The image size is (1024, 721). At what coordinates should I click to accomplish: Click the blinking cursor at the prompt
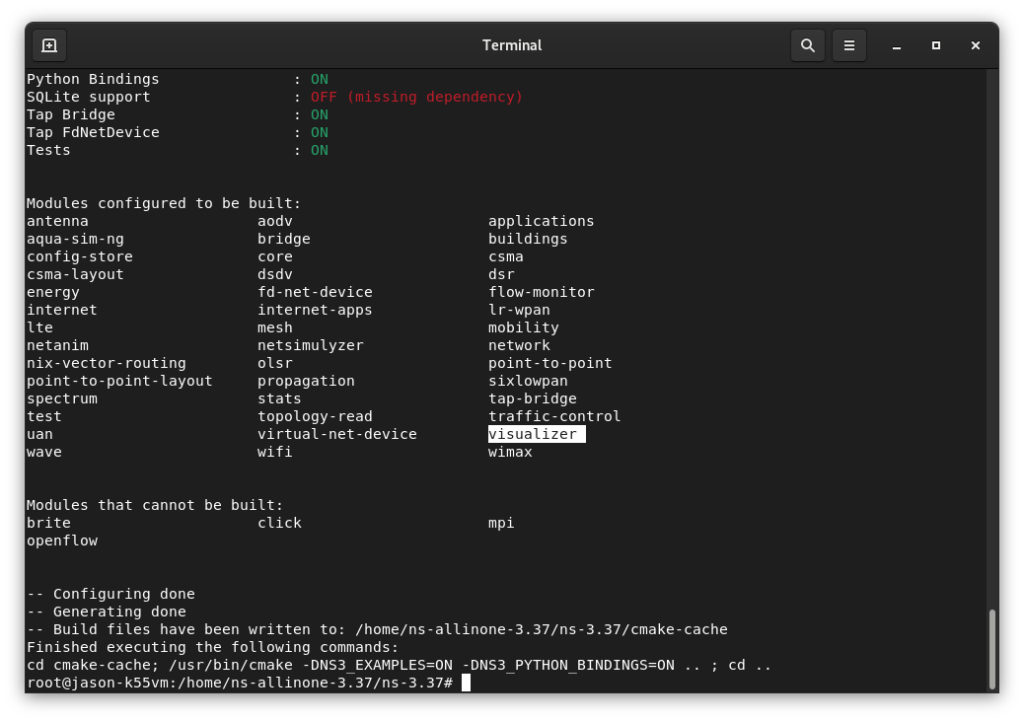pos(464,682)
